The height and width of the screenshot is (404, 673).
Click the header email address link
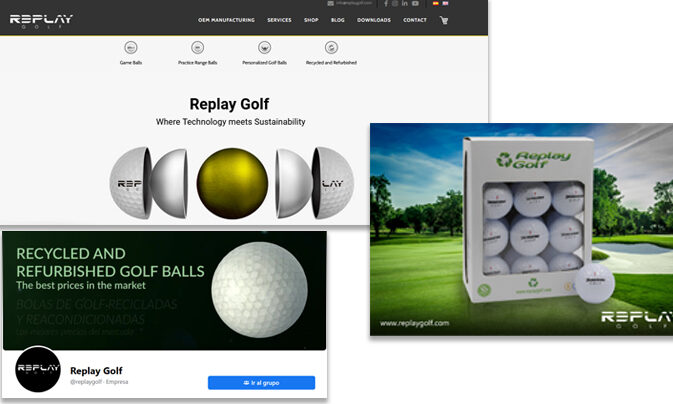tap(354, 3)
